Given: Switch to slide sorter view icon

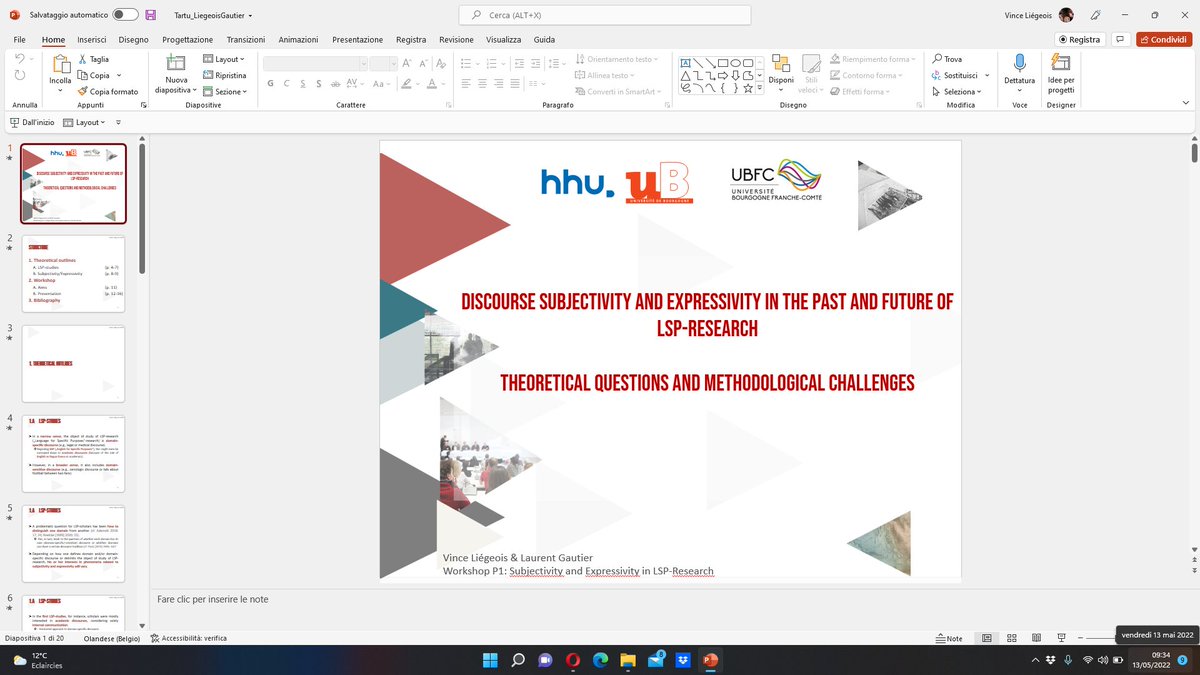Looking at the screenshot, I should (1012, 638).
